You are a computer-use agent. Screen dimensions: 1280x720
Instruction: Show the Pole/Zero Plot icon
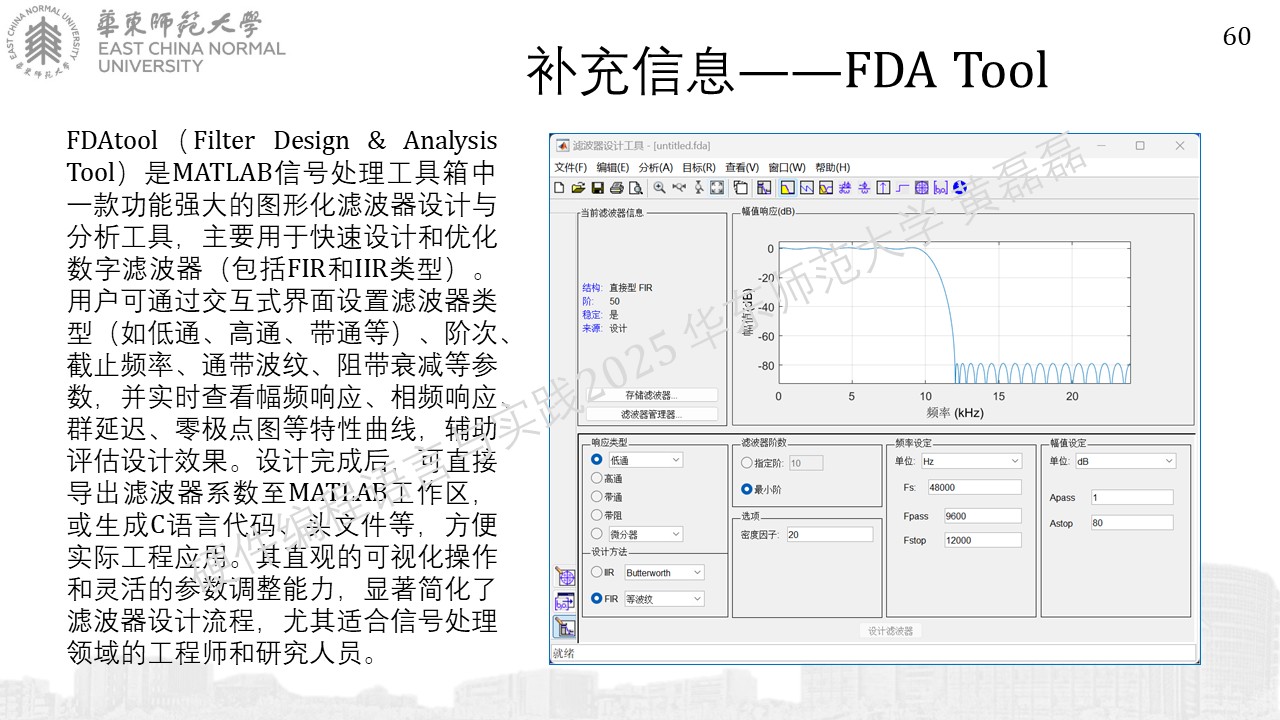click(x=921, y=187)
